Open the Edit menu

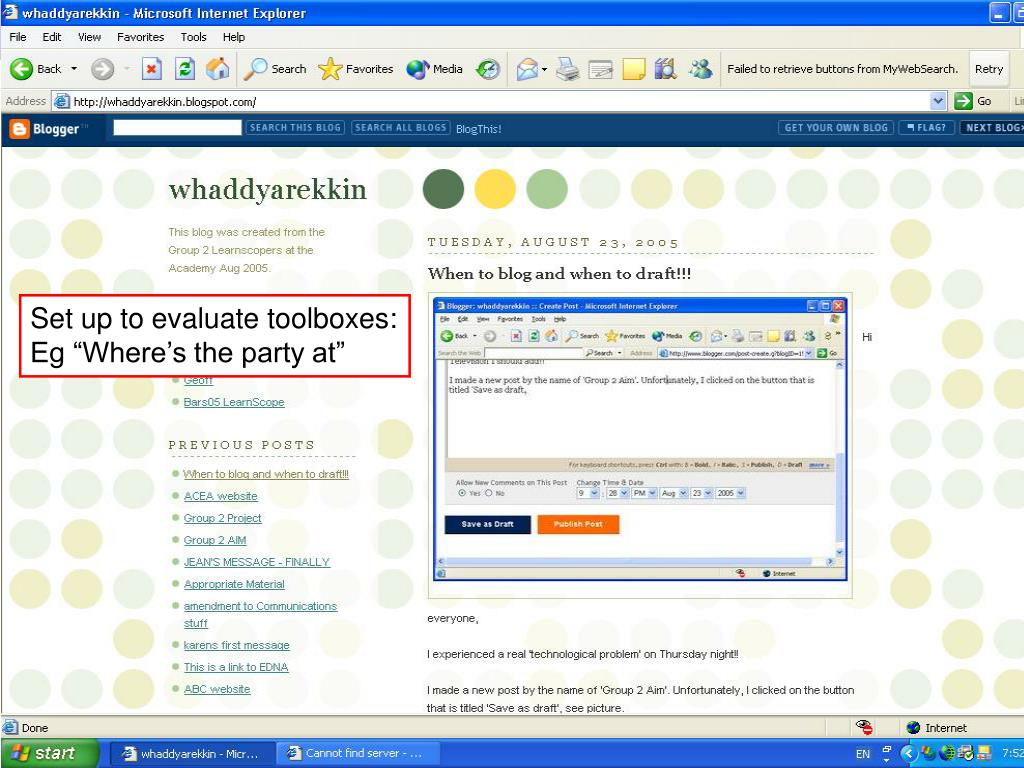[x=52, y=37]
